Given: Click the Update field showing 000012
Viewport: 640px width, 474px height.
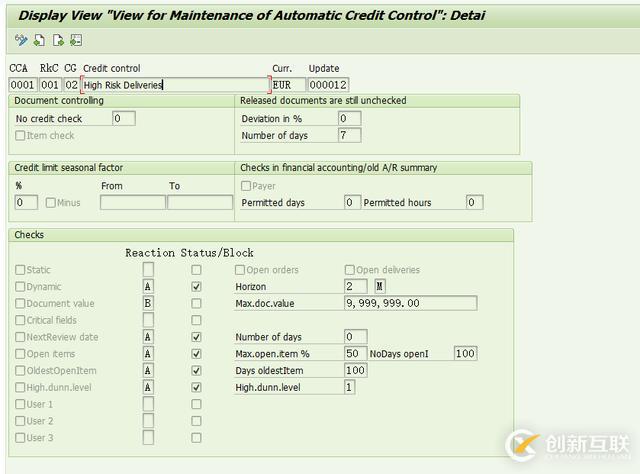Looking at the screenshot, I should 328,85.
